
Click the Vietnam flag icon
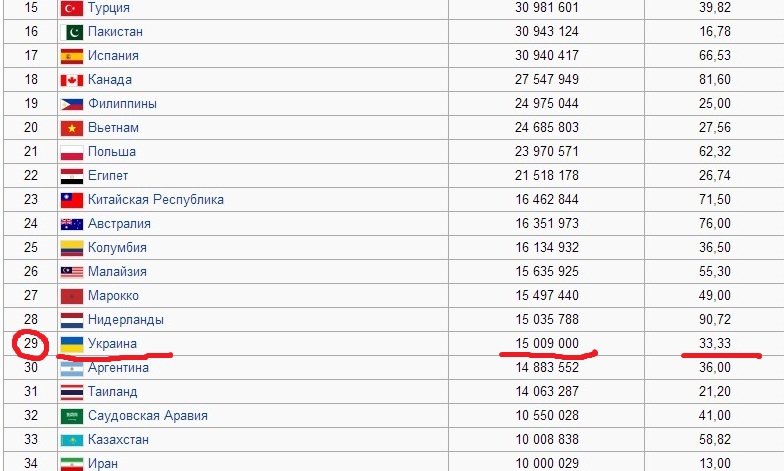[71, 128]
